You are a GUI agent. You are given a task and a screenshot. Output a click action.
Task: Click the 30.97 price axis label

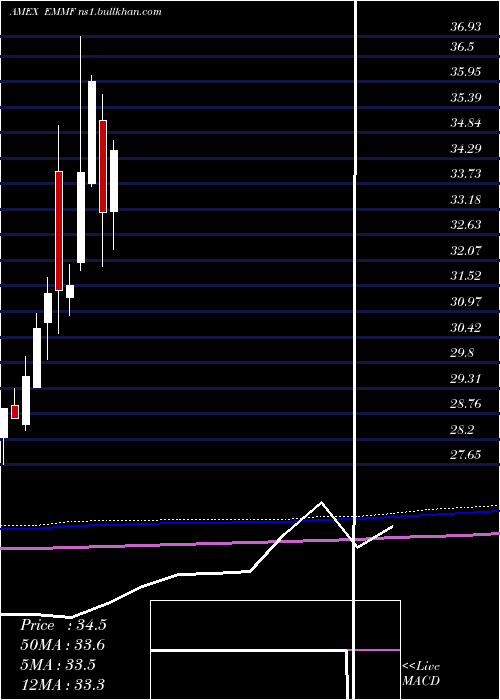point(466,301)
